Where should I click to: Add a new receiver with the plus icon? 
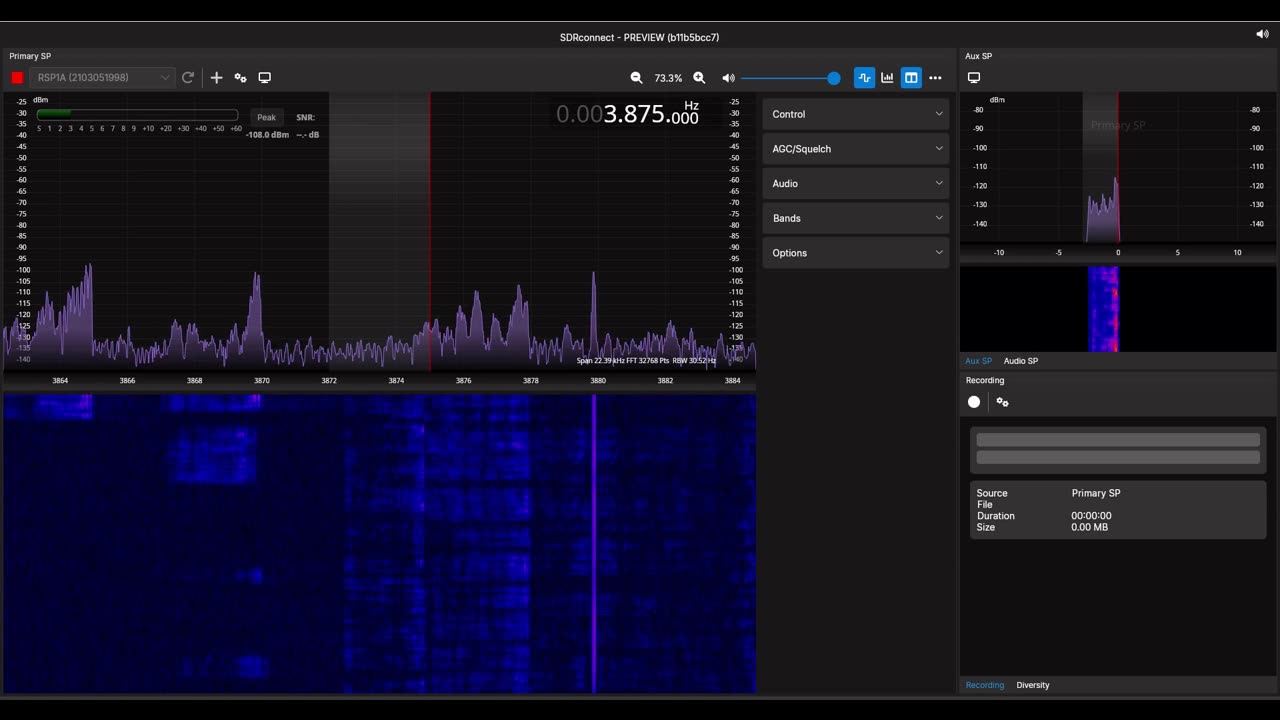point(216,78)
